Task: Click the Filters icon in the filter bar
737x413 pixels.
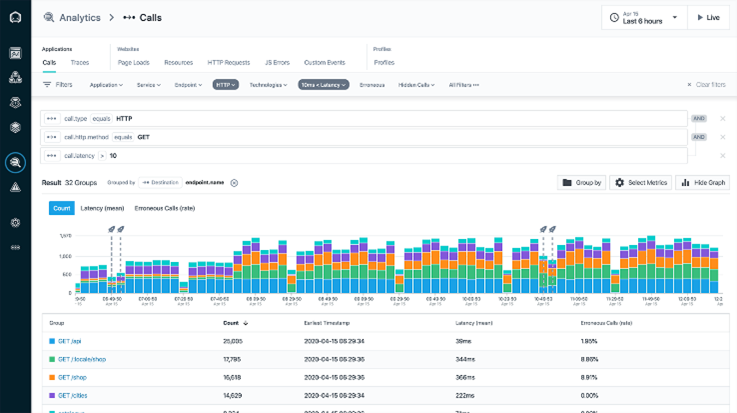Action: 47,85
